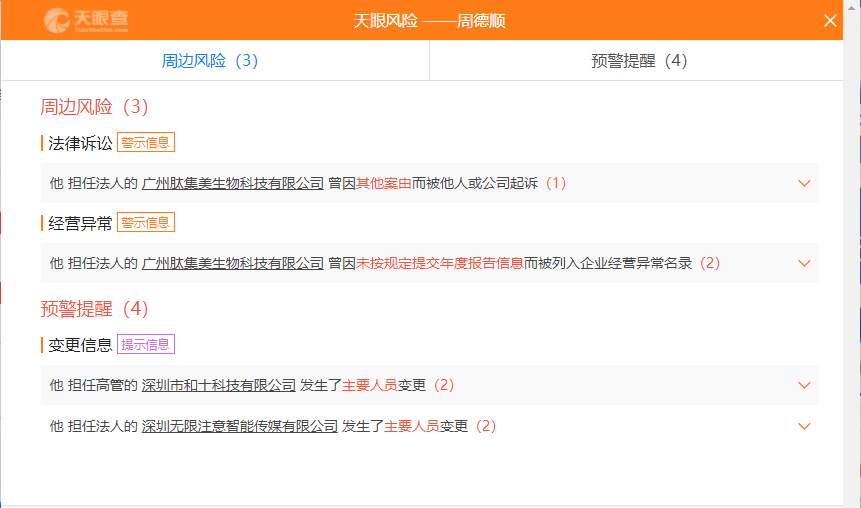Viewport: 861px width, 508px height.
Task: Open 深圳市和十科技有限公司 company link
Action: pyautogui.click(x=219, y=386)
